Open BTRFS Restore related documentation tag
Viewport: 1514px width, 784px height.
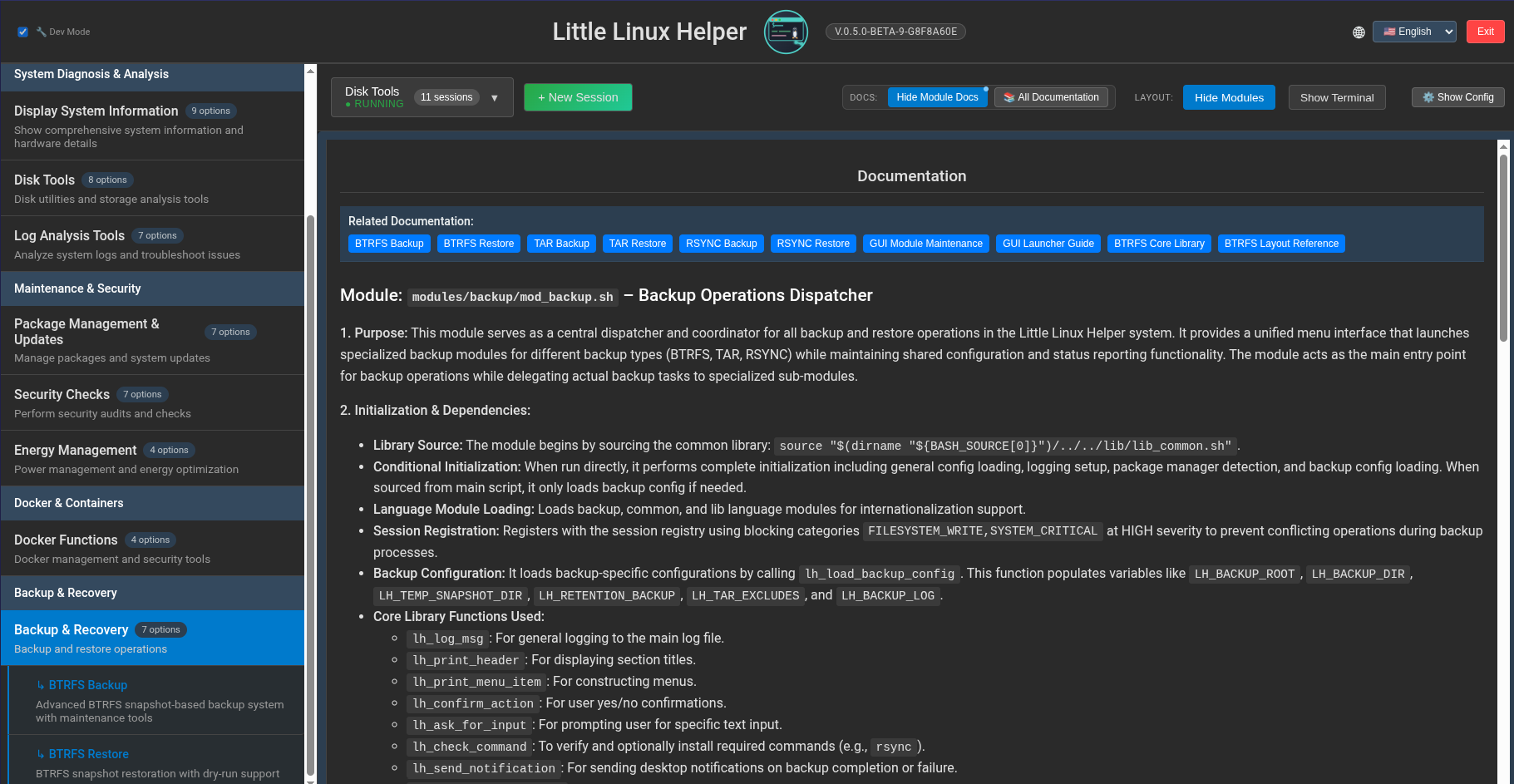[x=479, y=244]
